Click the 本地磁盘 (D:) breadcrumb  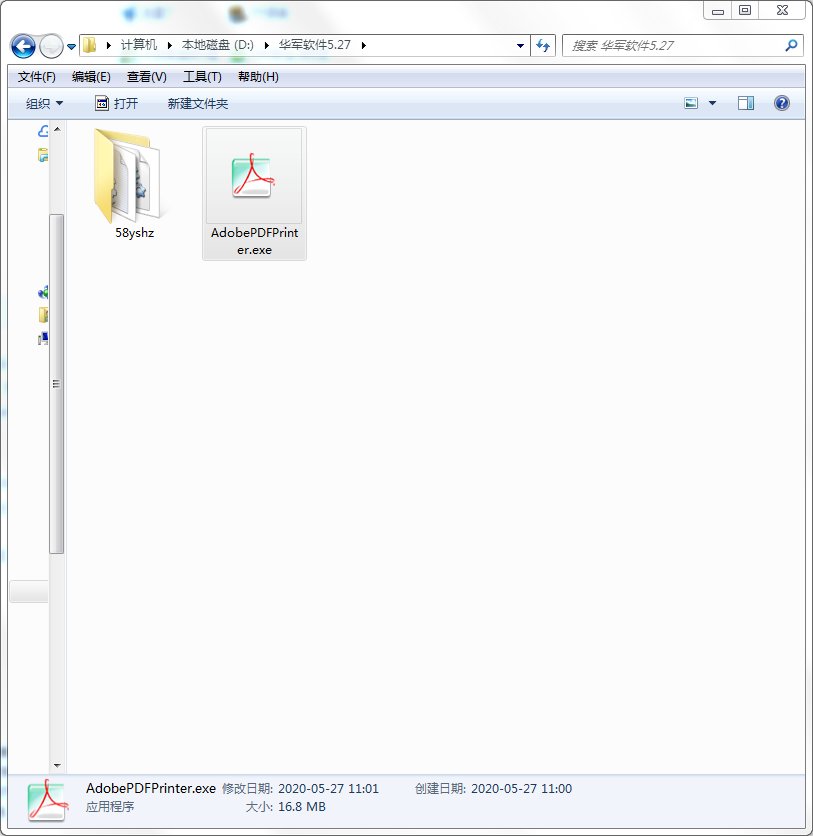click(218, 45)
